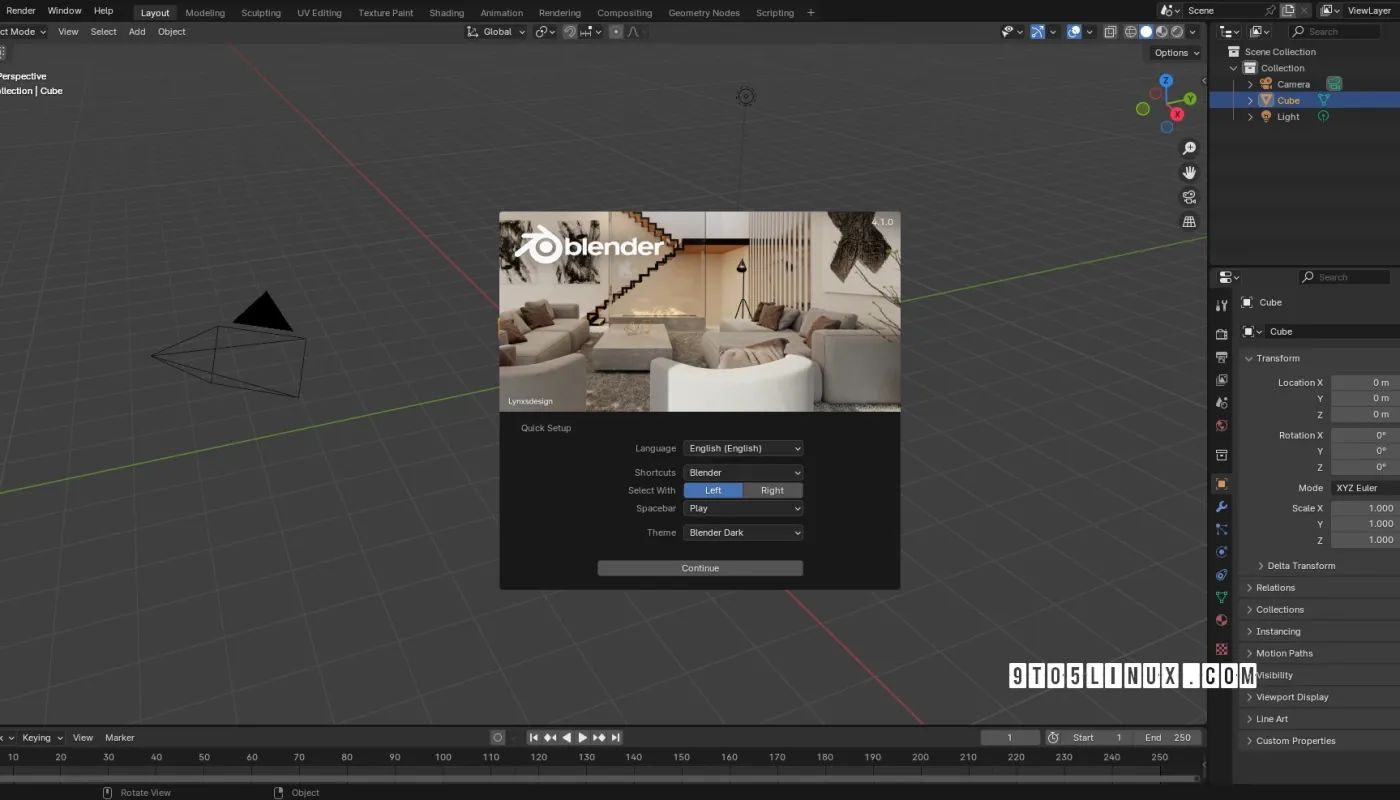Viewport: 1400px width, 800px height.
Task: Click the Y axis on navigation gizmo
Action: pos(1190,99)
